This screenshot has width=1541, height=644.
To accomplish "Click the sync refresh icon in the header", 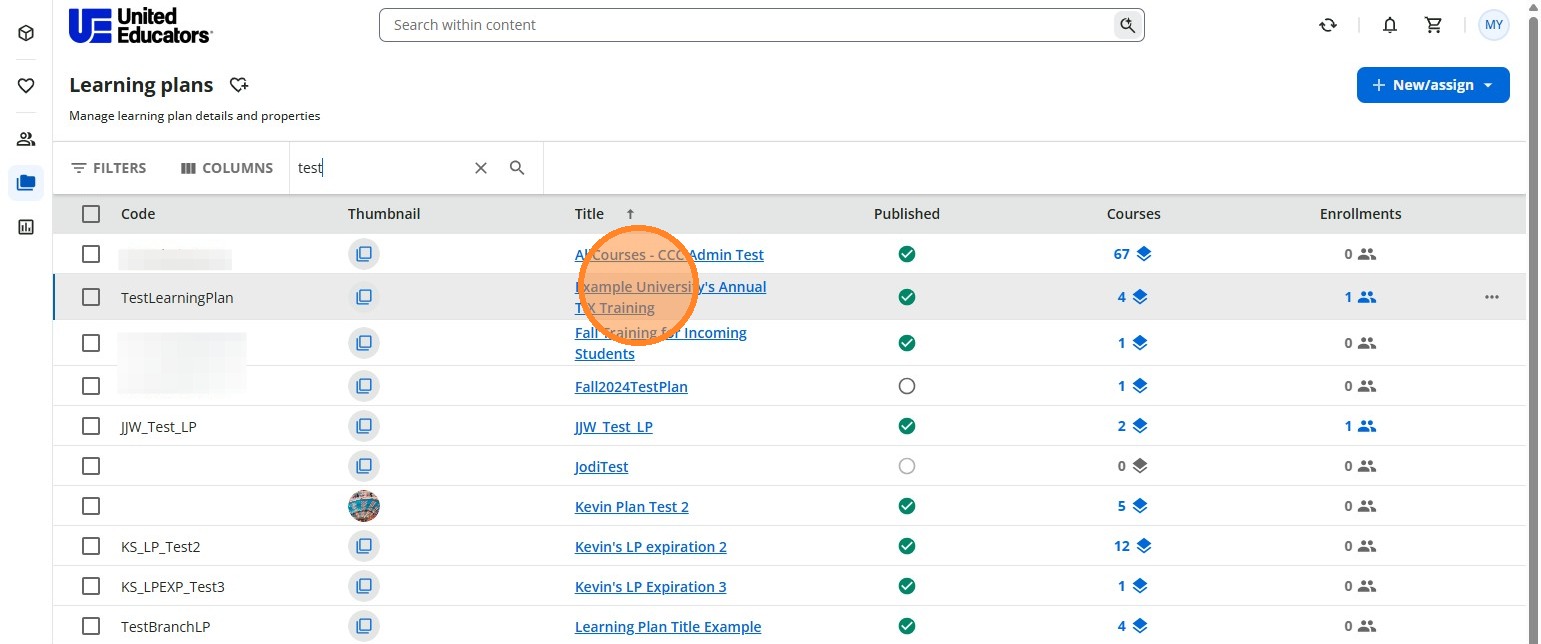I will click(1328, 26).
